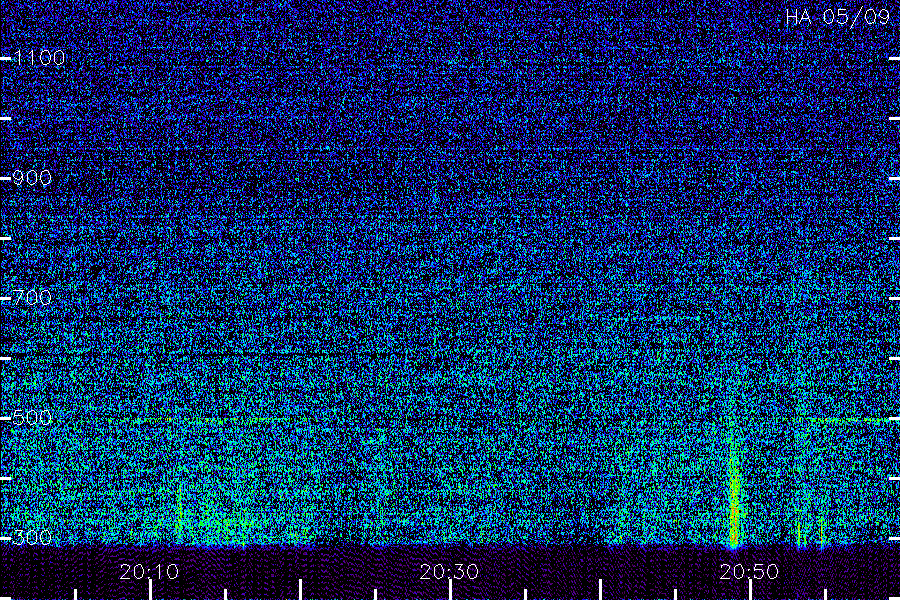
Task: Click the 700 frequency axis label
Action: click(x=32, y=297)
